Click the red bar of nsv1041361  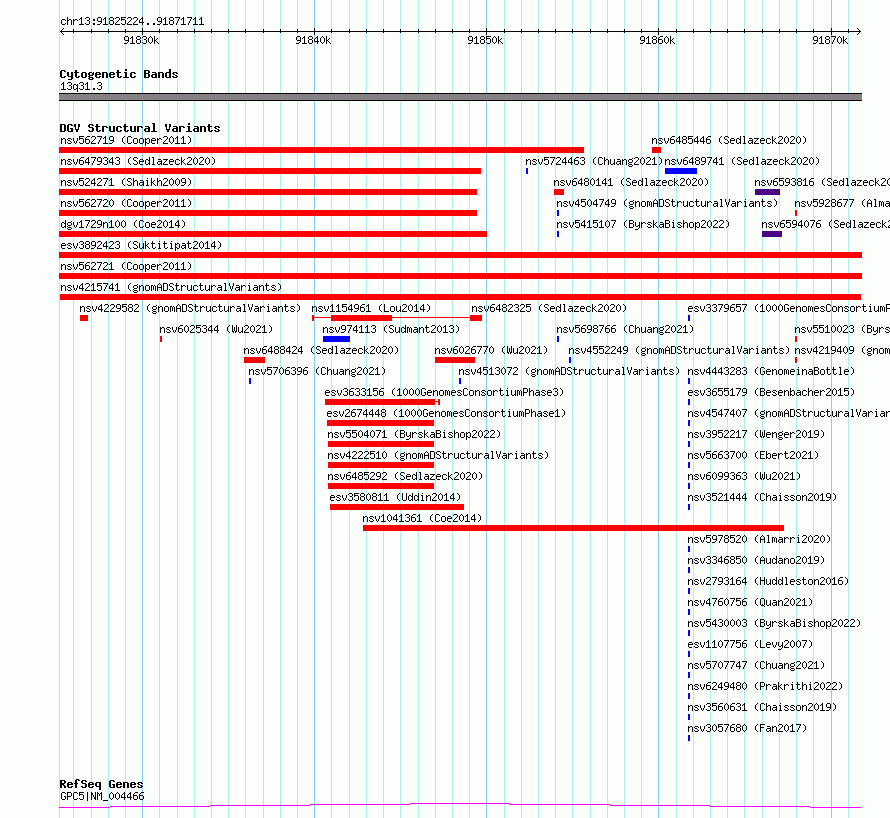573,528
